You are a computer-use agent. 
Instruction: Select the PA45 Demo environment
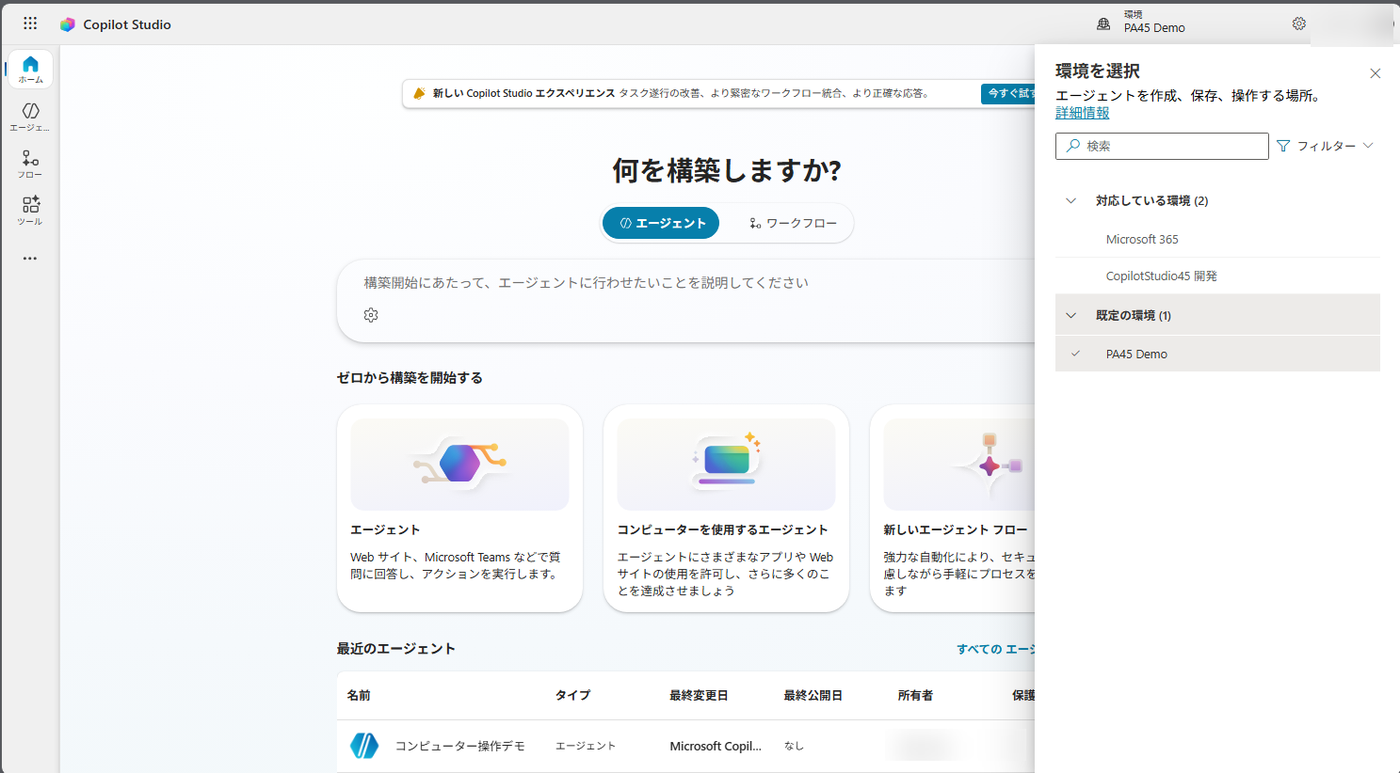click(x=1217, y=354)
